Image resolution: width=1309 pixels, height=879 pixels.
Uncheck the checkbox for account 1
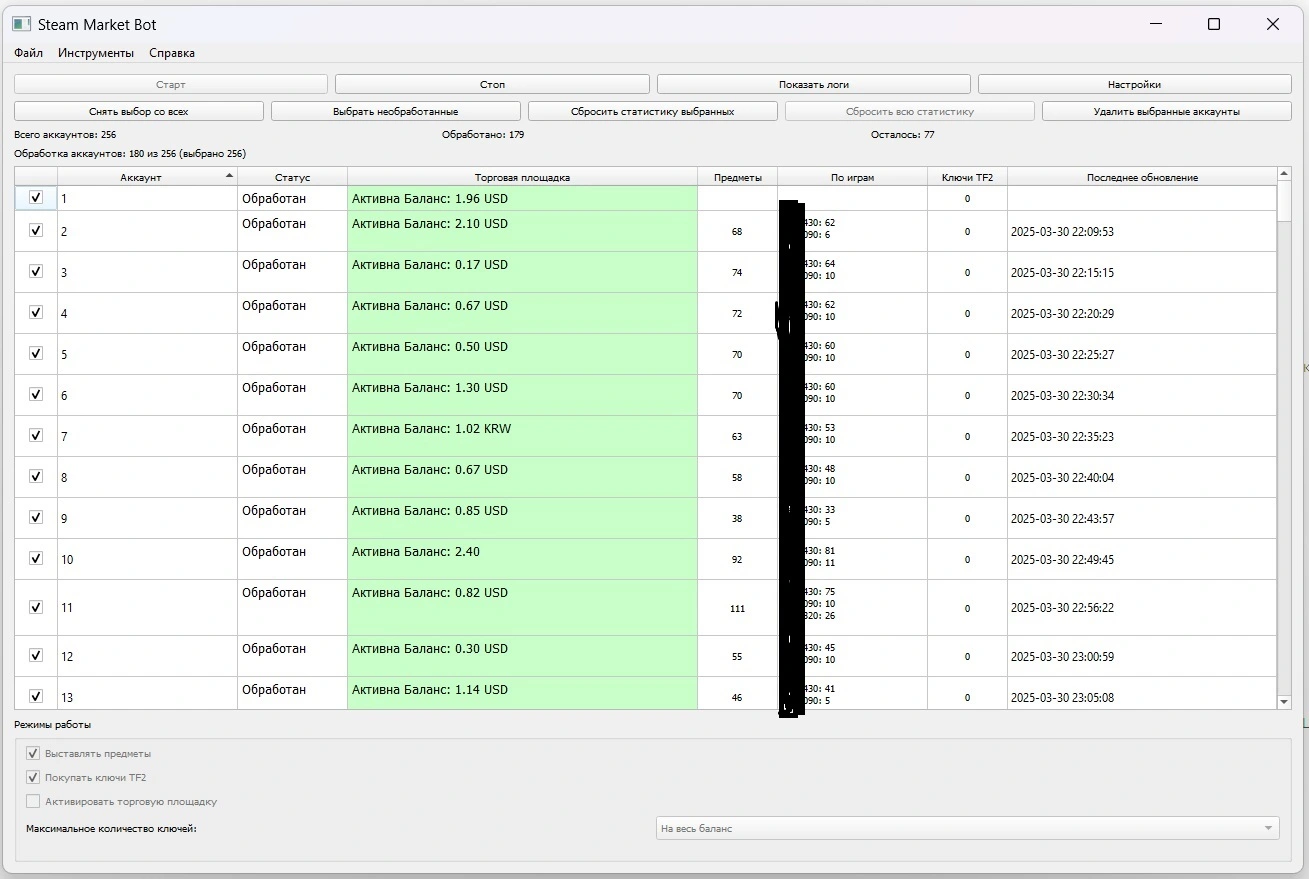coord(36,198)
